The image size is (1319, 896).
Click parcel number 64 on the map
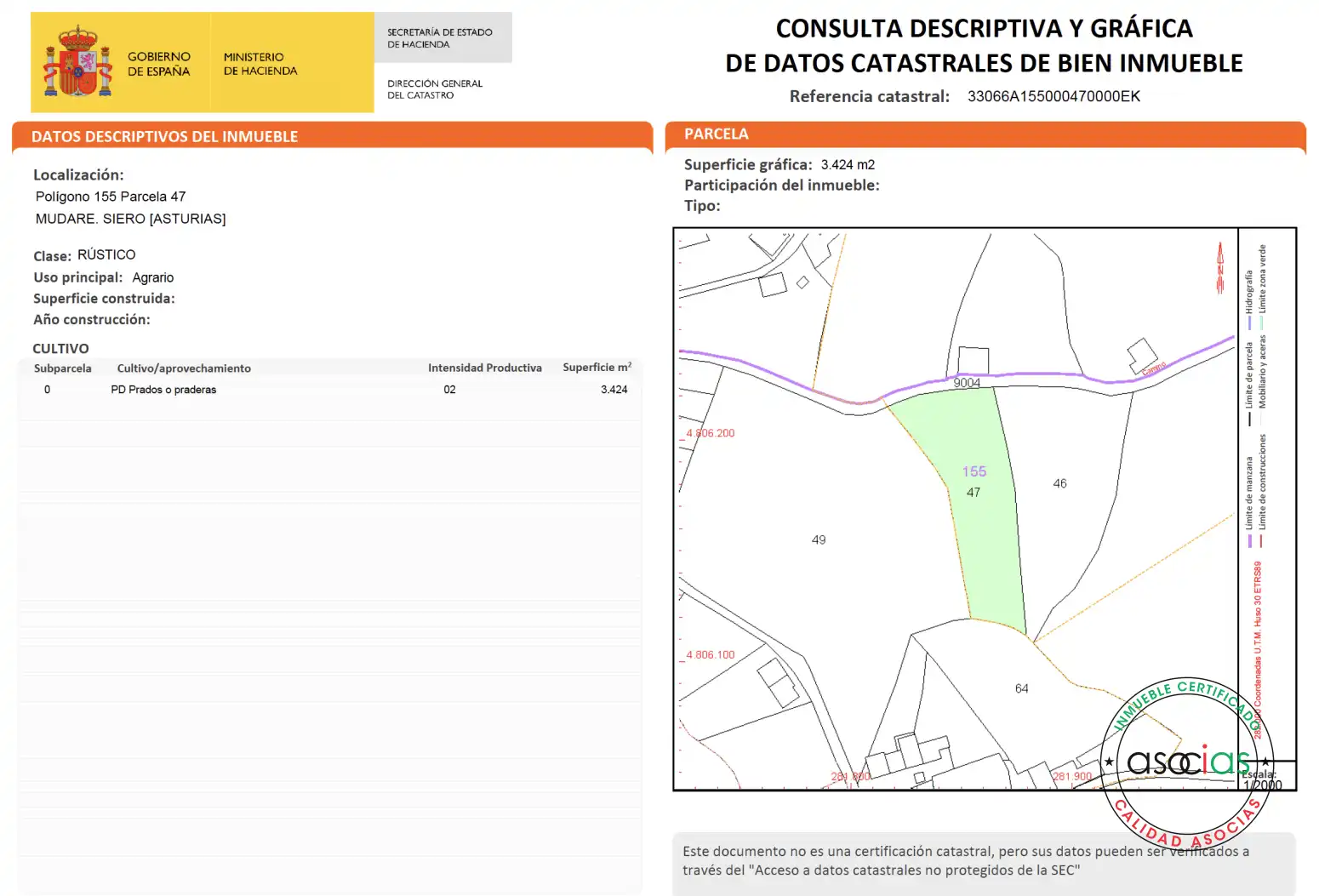pos(1022,688)
